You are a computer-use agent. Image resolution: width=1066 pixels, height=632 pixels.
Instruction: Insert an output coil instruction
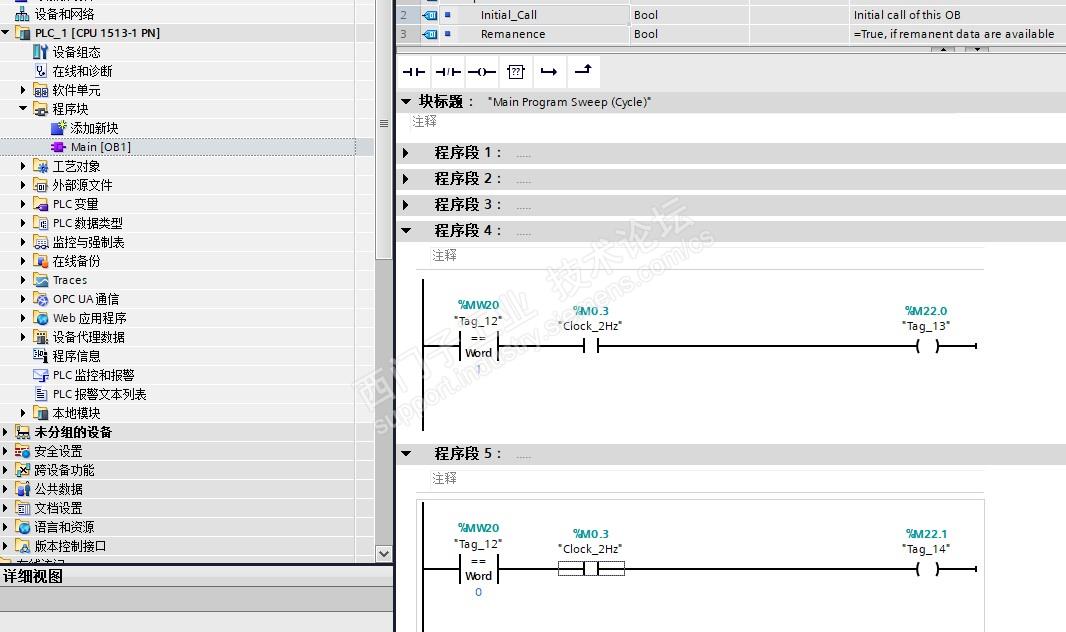[481, 71]
